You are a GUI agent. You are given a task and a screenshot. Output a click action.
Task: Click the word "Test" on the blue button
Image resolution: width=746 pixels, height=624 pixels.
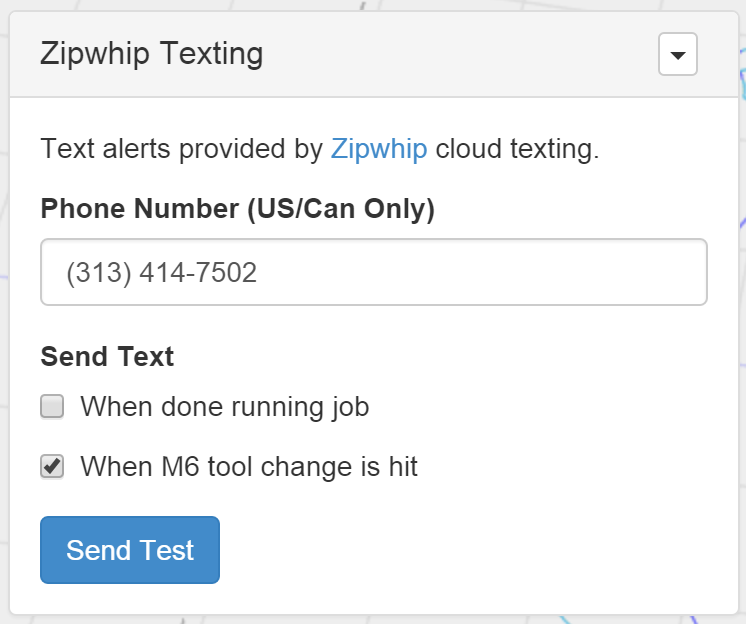coord(167,550)
